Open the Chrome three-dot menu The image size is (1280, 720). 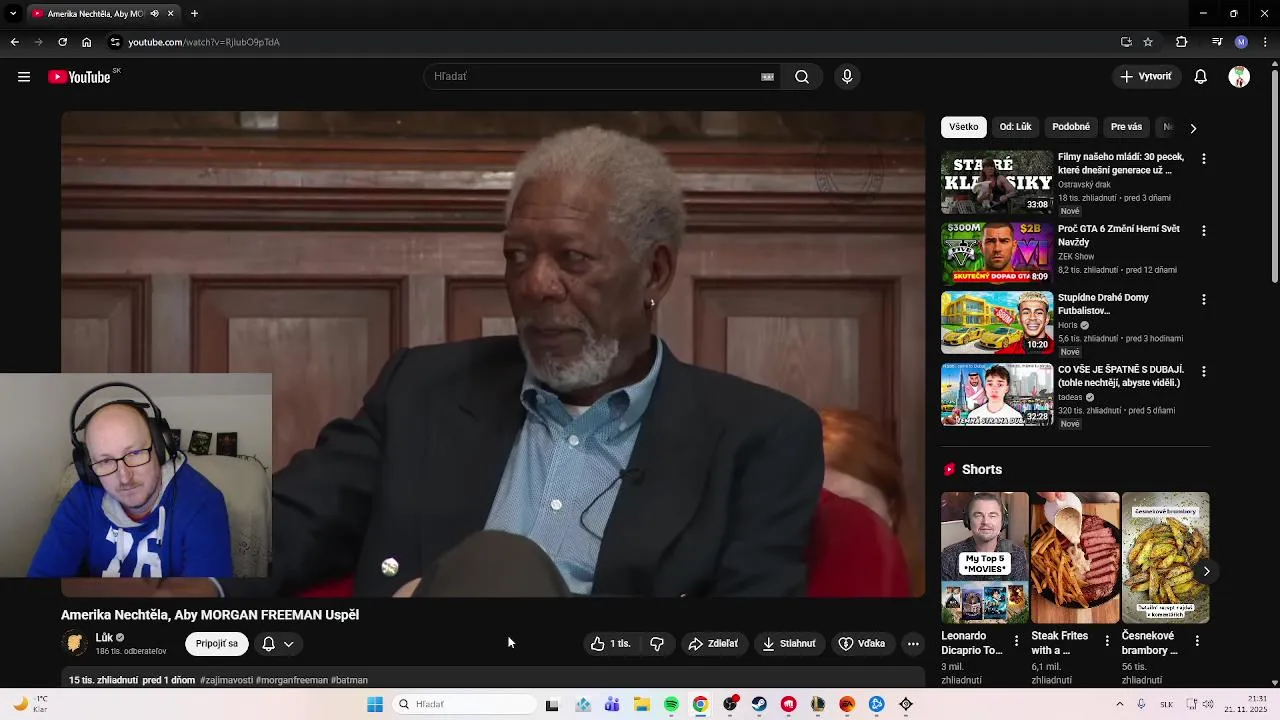point(1266,42)
